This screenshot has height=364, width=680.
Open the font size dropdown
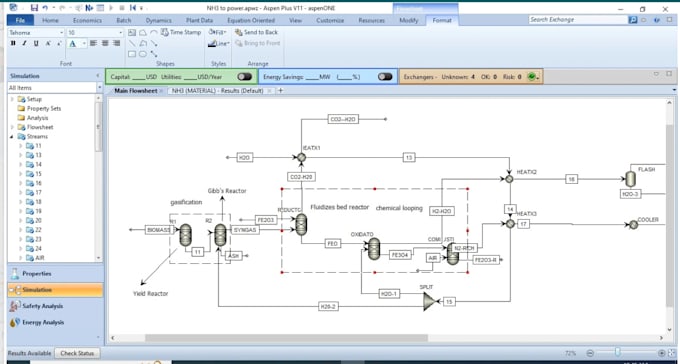coord(121,33)
